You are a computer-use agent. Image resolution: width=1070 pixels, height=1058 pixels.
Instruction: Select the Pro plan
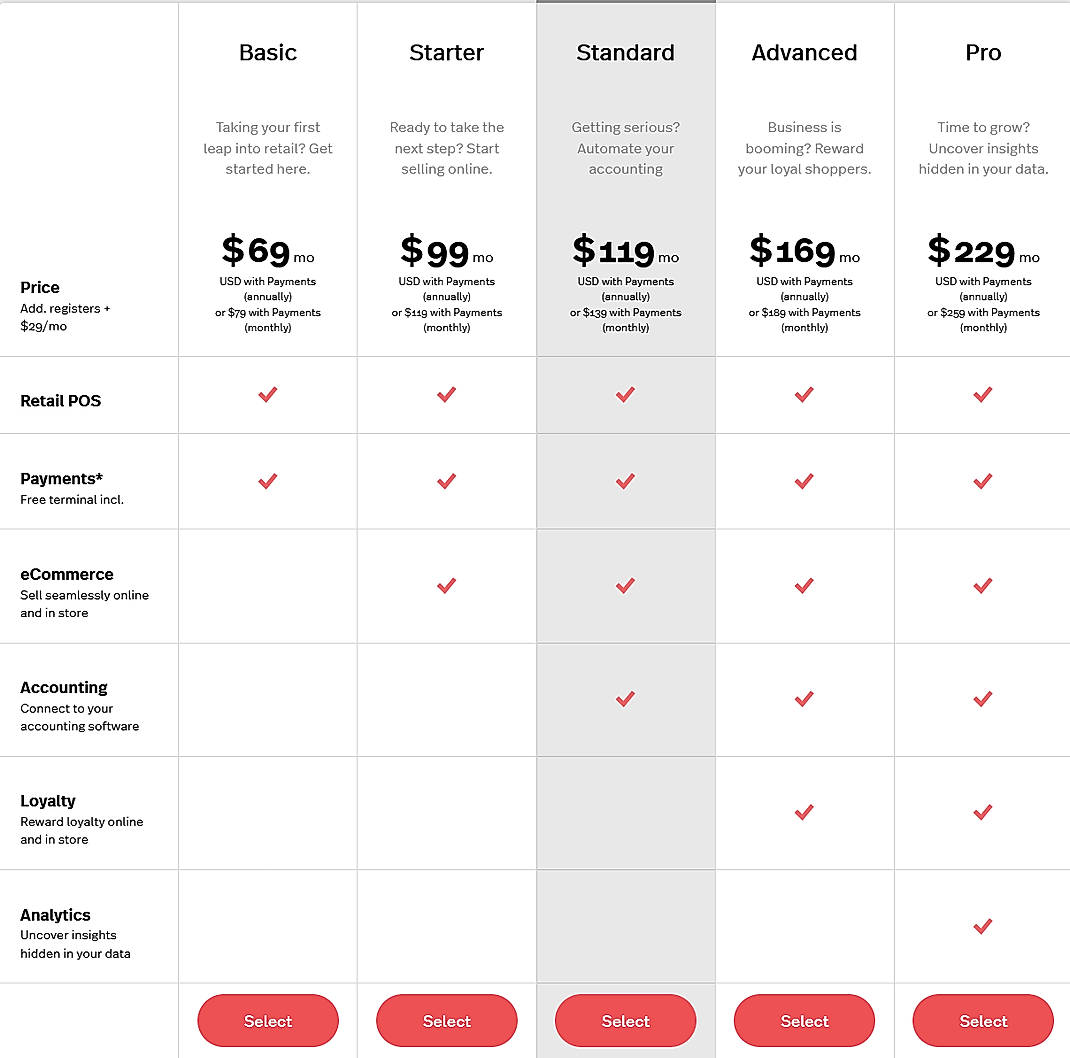click(x=982, y=1021)
